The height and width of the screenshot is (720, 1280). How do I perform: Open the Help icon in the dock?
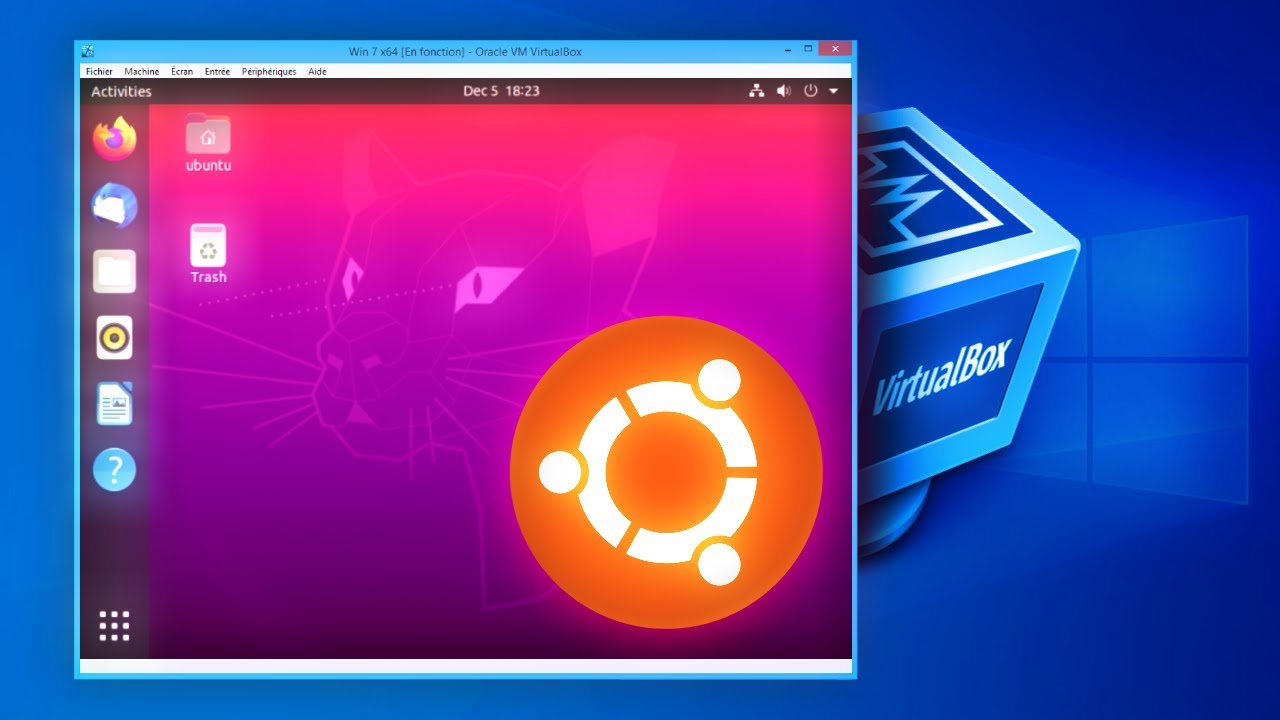[x=114, y=469]
